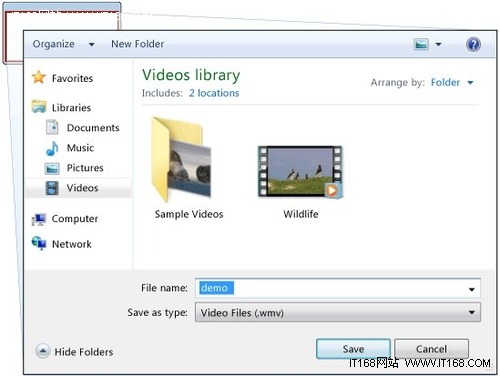Expand the view options dropdown arrow
This screenshot has height=376, width=500.
click(438, 44)
